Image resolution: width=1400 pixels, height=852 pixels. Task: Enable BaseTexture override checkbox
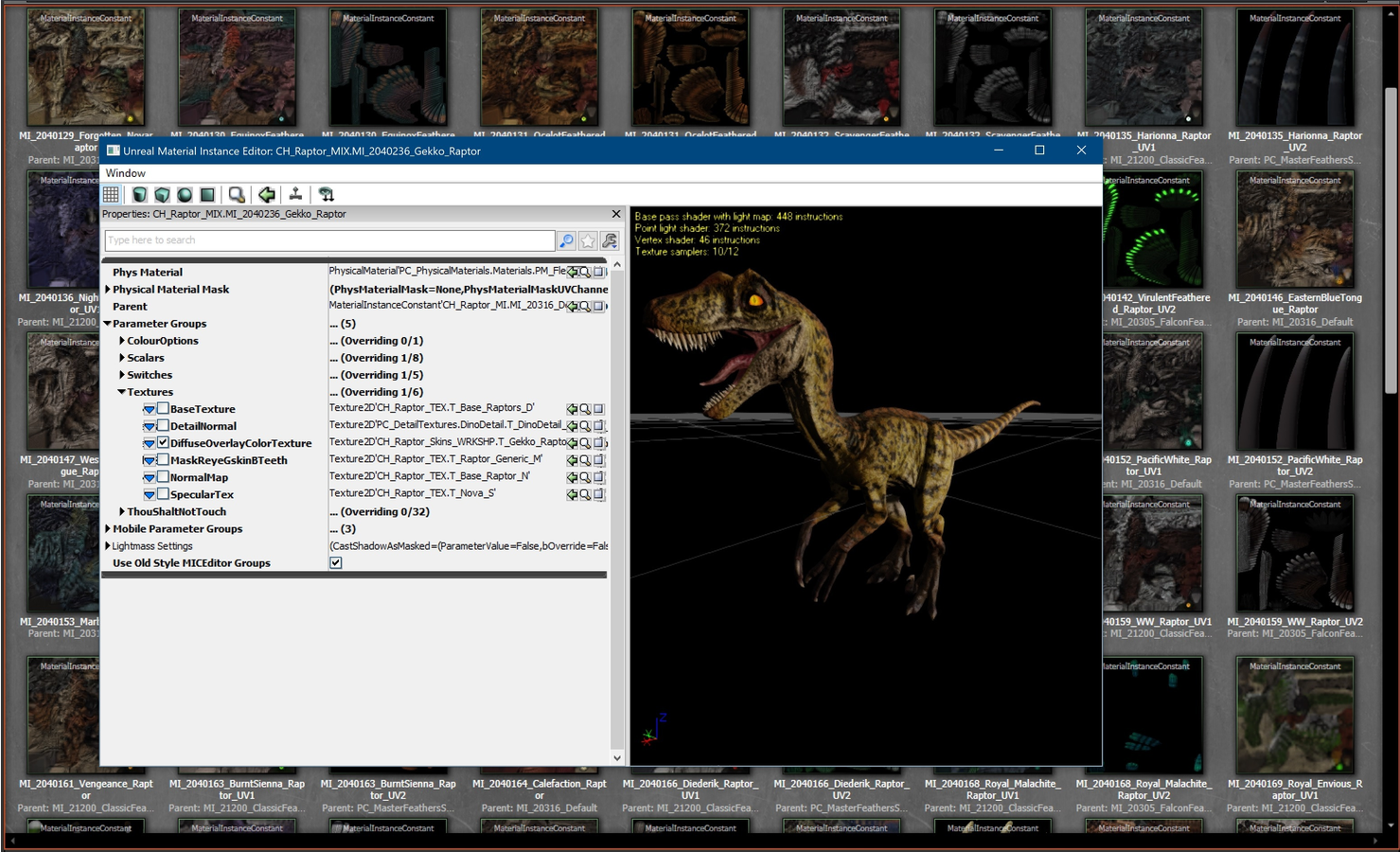point(163,409)
